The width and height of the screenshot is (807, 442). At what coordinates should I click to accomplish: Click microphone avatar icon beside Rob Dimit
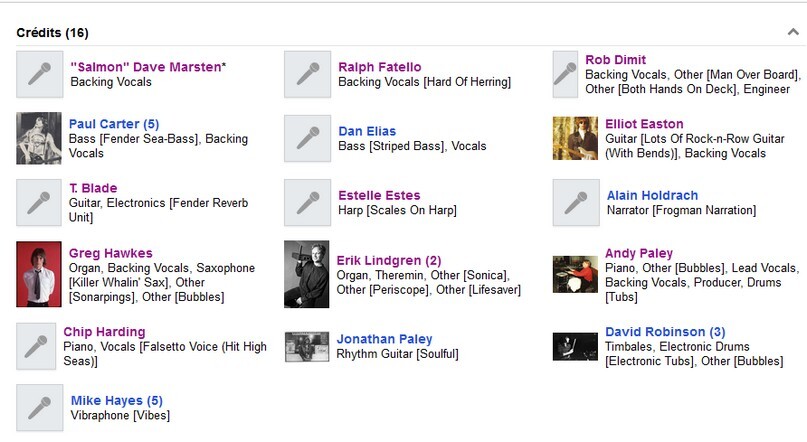tap(576, 74)
